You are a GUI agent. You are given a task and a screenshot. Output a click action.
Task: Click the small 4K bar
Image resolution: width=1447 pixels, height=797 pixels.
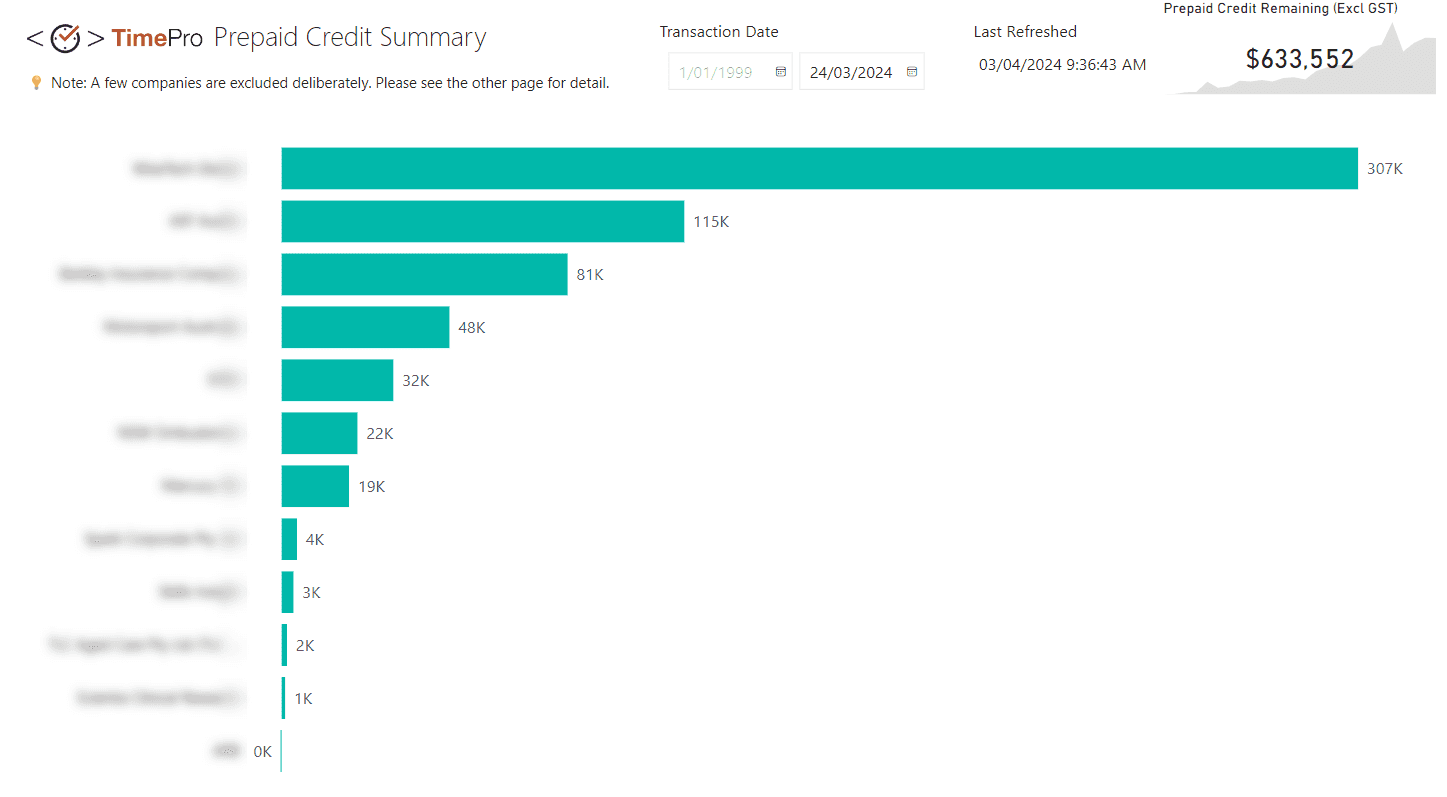tap(289, 539)
